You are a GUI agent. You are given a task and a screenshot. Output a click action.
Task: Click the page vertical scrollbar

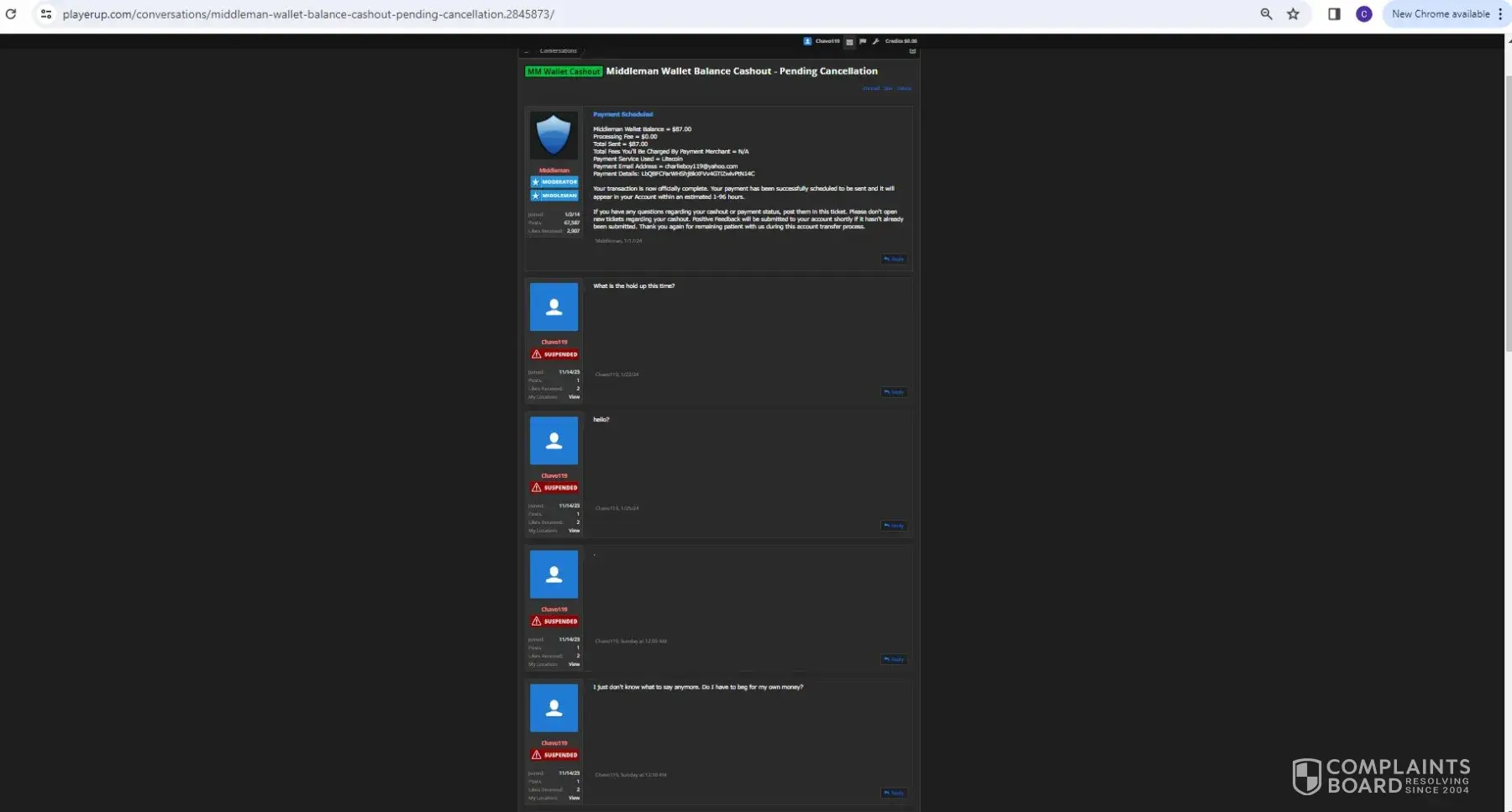pyautogui.click(x=1507, y=210)
